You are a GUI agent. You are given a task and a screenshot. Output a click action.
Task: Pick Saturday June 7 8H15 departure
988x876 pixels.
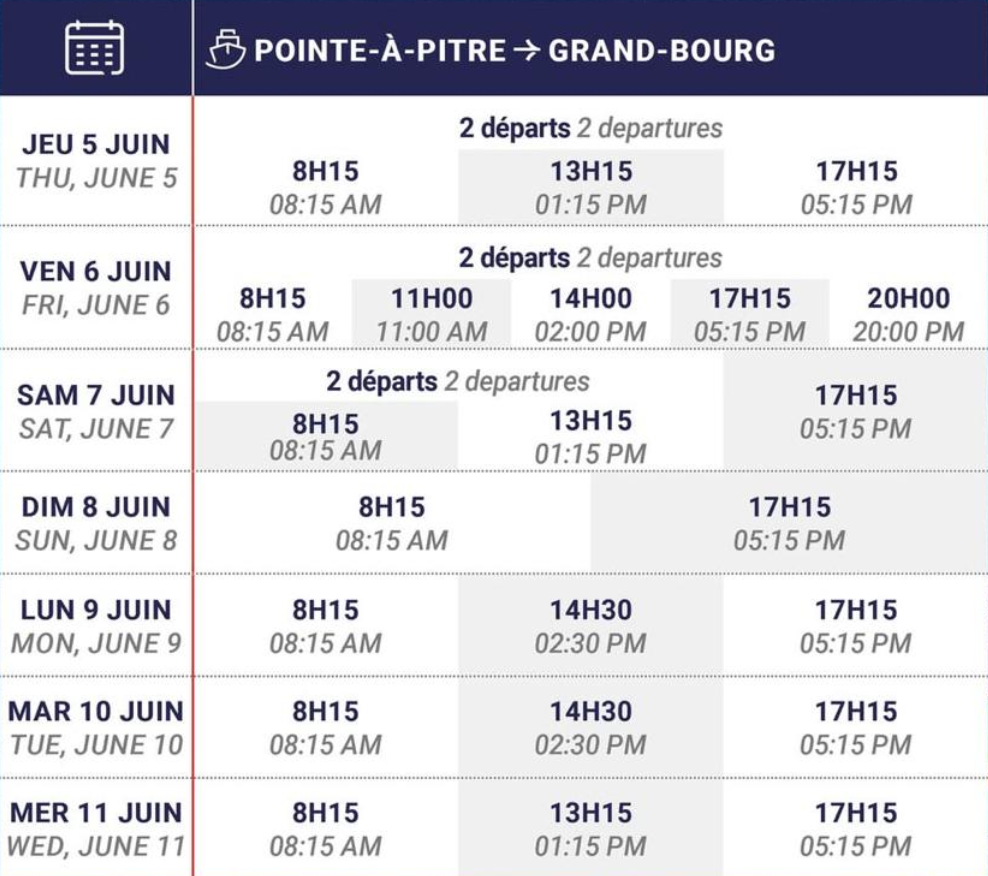[x=326, y=436]
